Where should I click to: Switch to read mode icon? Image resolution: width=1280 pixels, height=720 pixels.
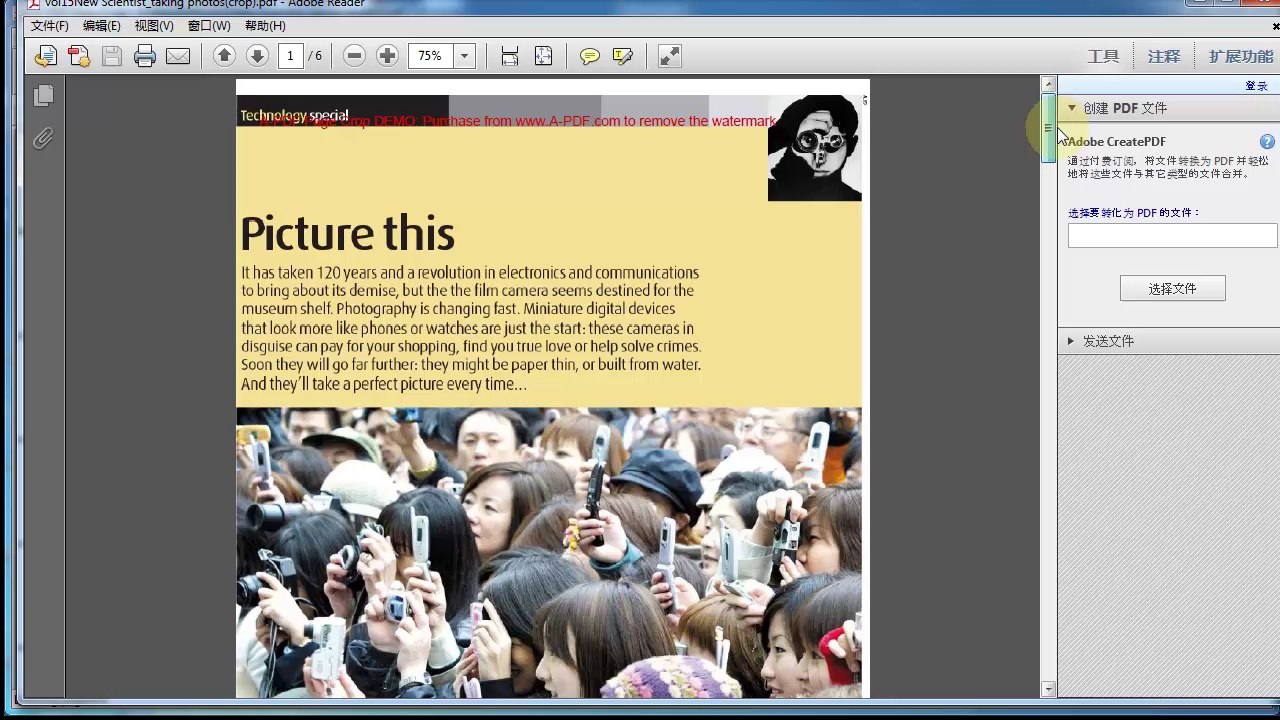(670, 56)
